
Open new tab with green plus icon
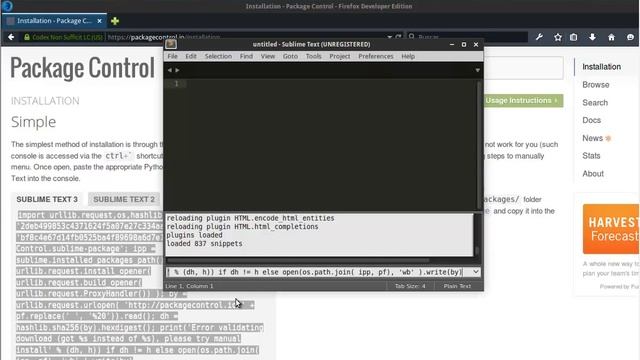115,21
